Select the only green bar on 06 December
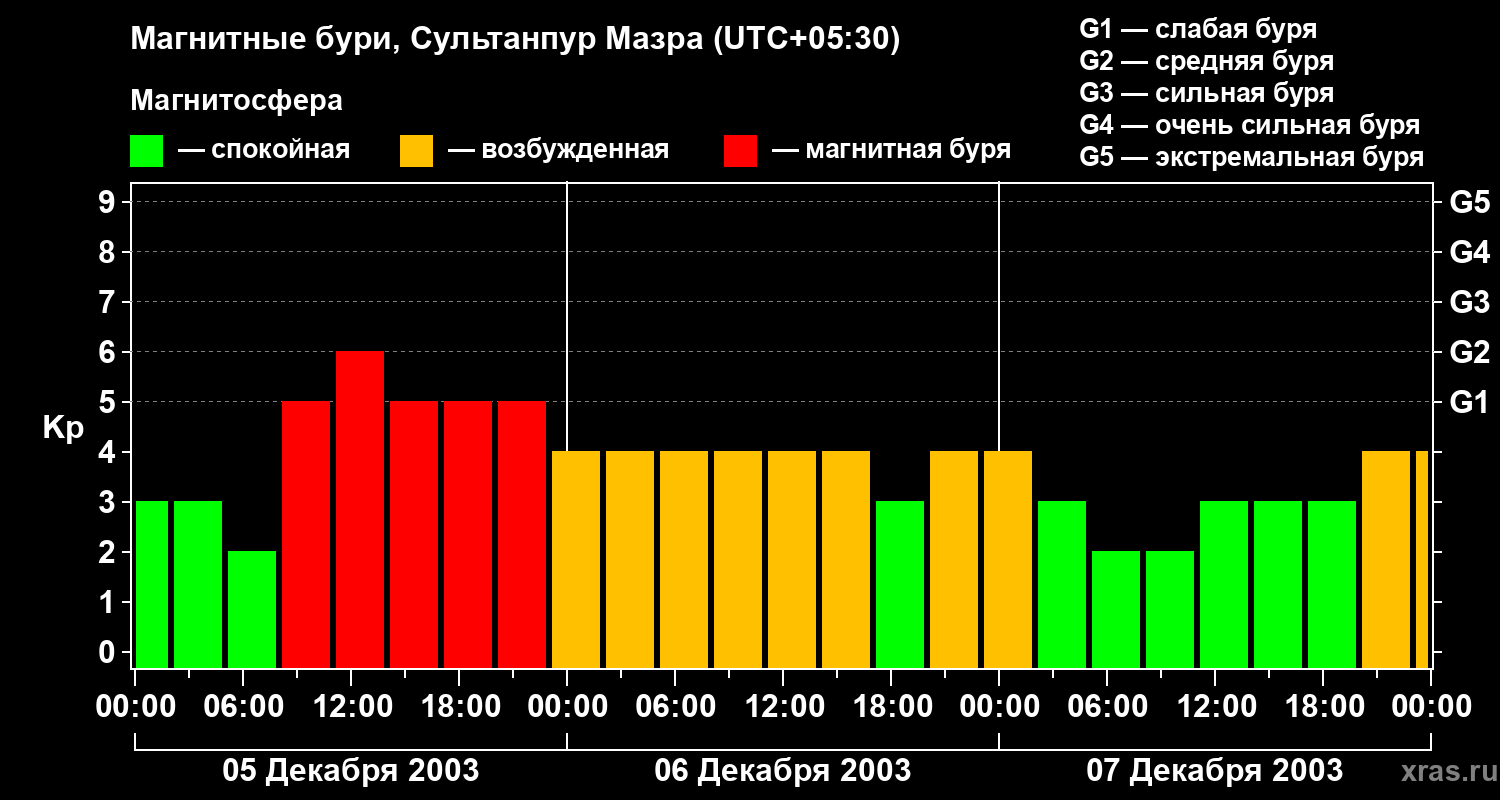 coord(900,584)
